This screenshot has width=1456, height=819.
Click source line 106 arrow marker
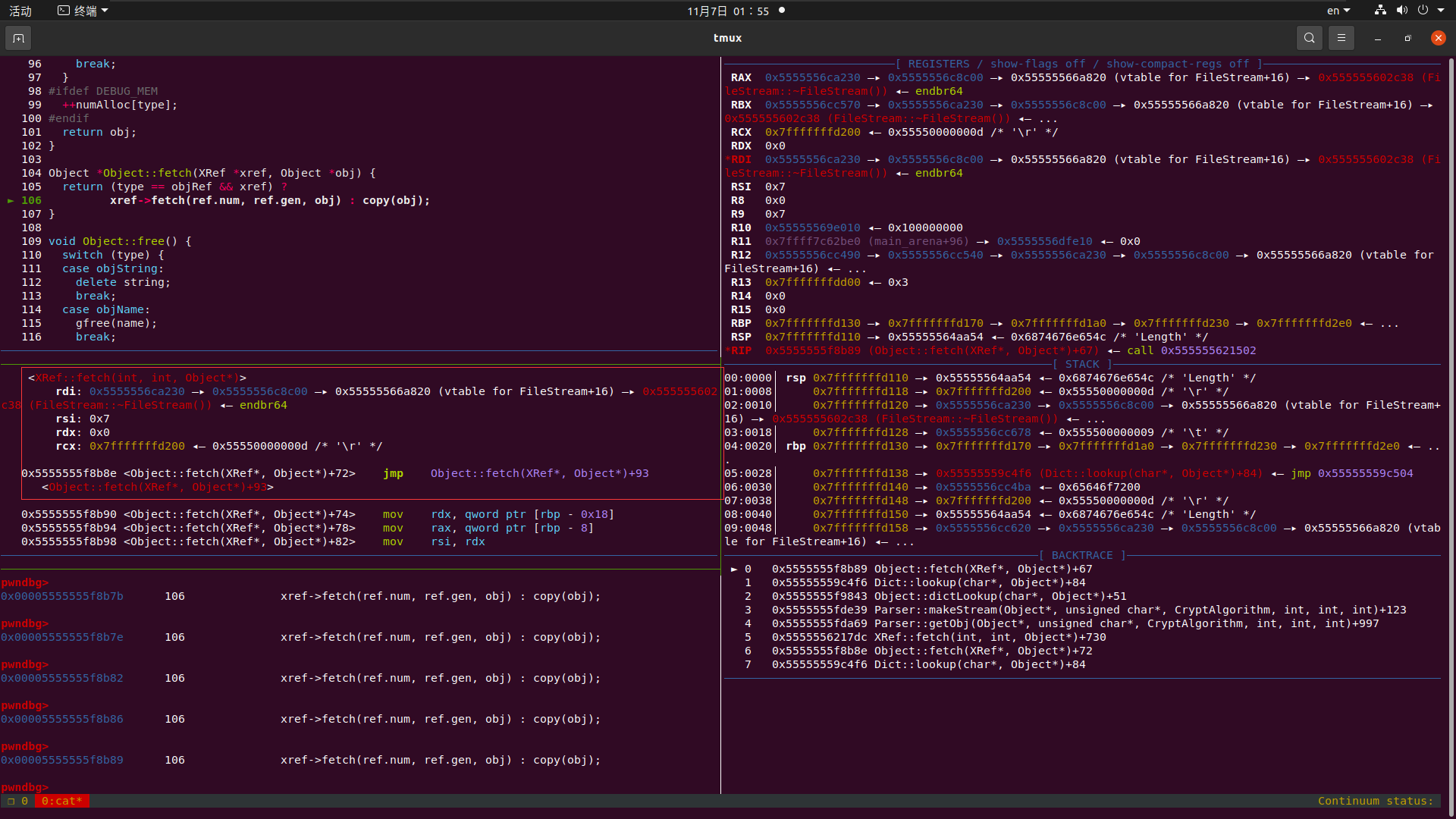11,201
